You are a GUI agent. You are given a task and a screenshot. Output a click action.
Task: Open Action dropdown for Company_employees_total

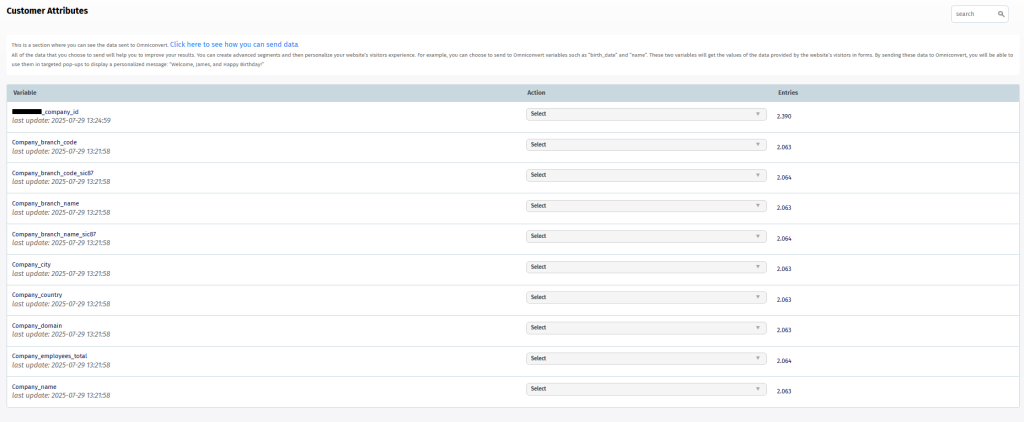click(x=646, y=358)
